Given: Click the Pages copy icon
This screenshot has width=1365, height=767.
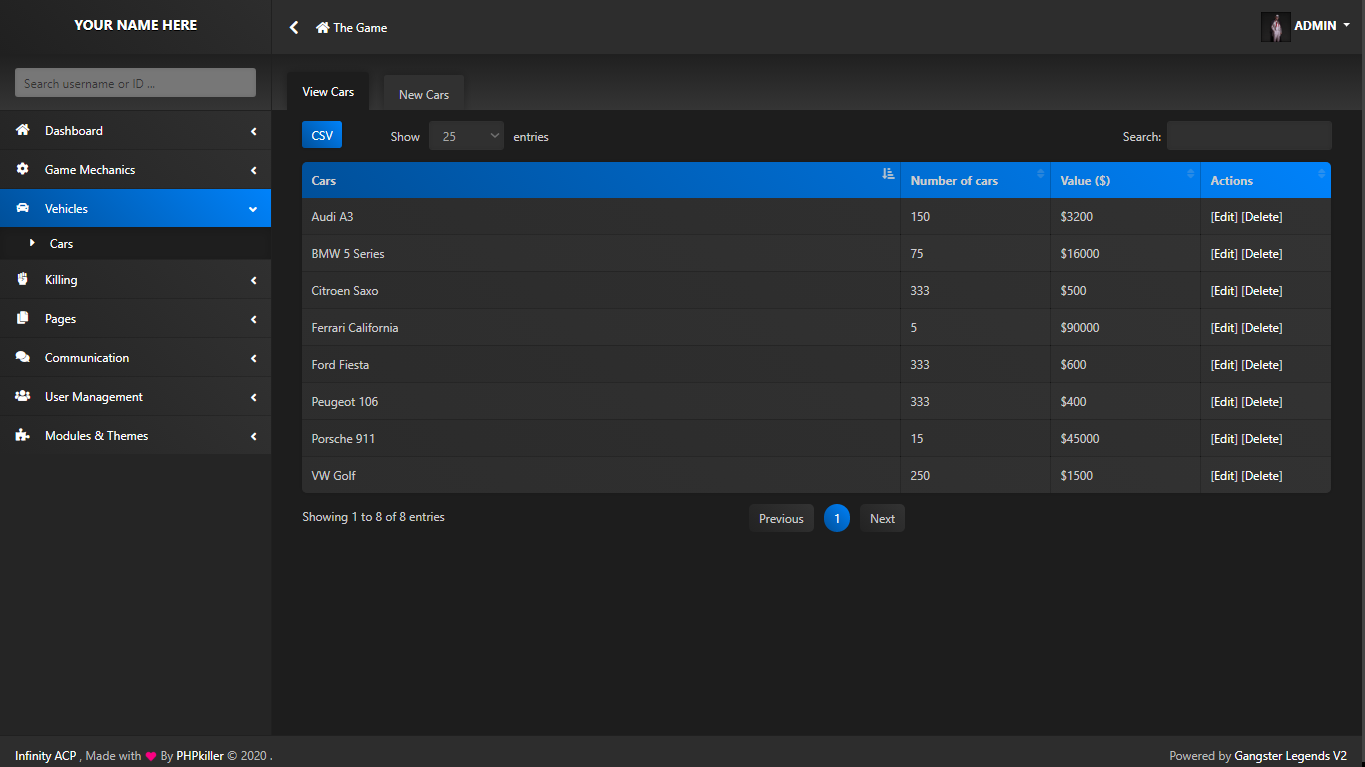Looking at the screenshot, I should pos(22,319).
